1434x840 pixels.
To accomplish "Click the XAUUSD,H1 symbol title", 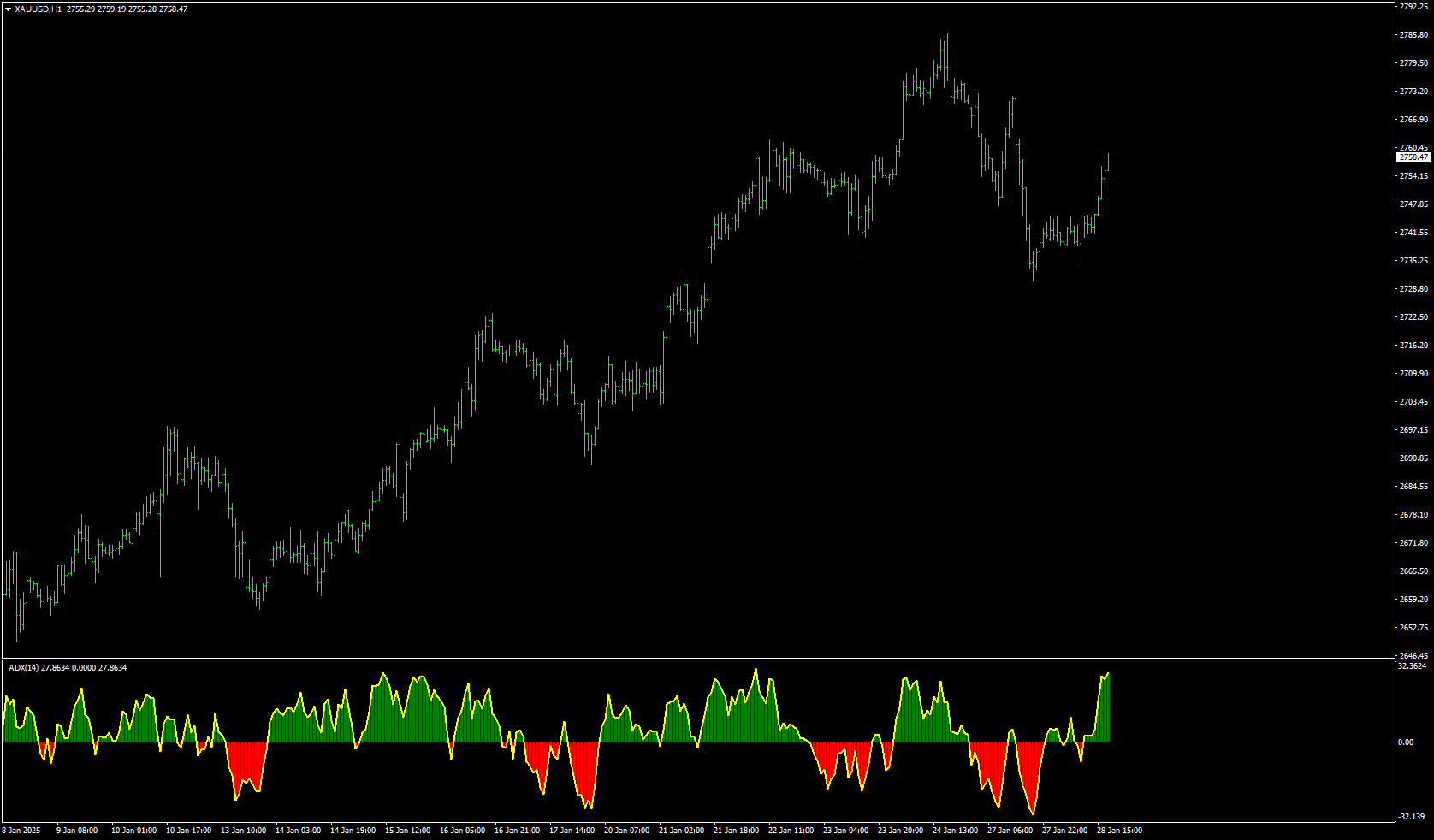I will coord(38,9).
